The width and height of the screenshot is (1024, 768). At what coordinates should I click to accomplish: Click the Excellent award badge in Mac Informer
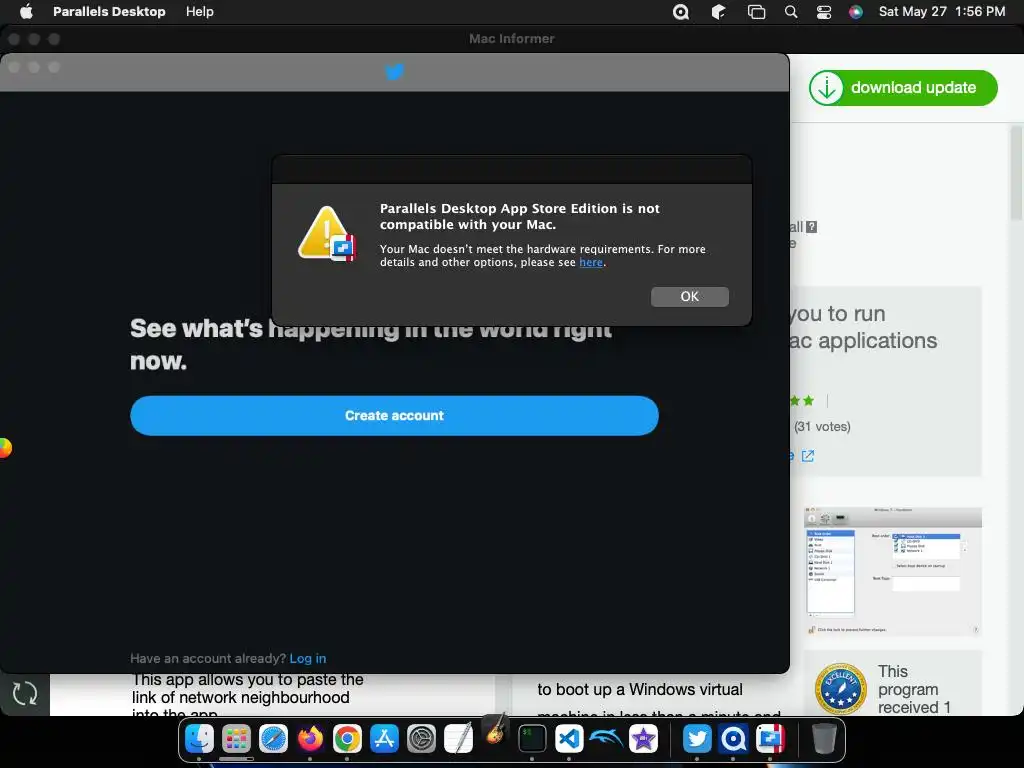coord(840,688)
